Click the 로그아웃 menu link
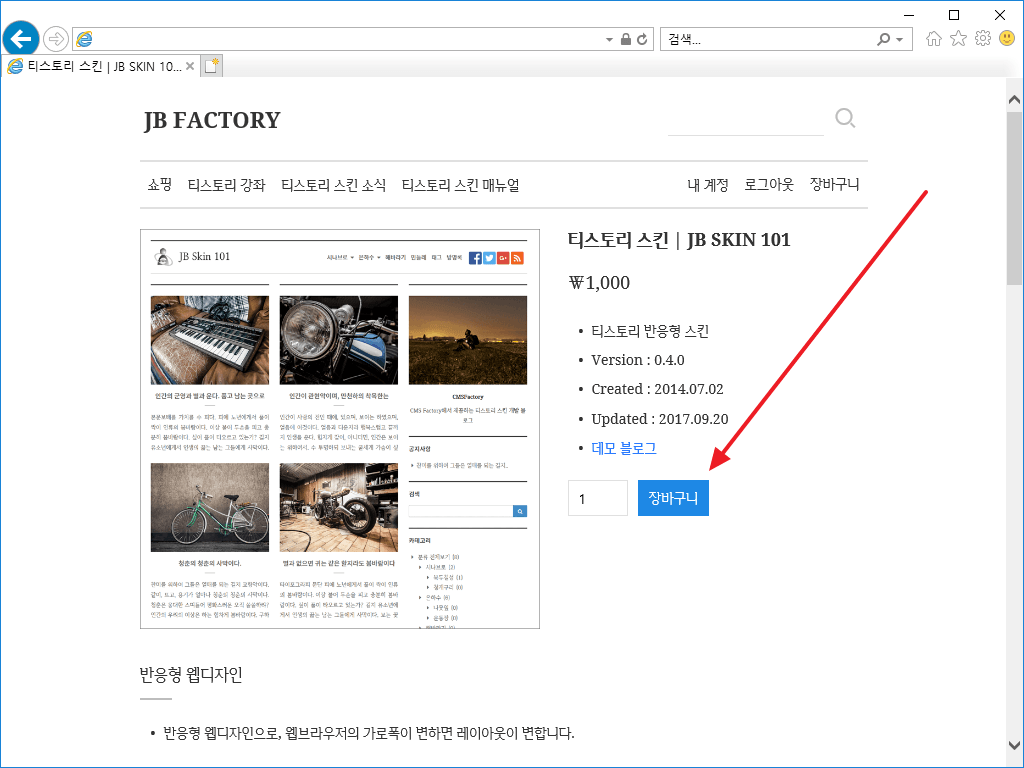This screenshot has height=768, width=1024. coord(769,185)
